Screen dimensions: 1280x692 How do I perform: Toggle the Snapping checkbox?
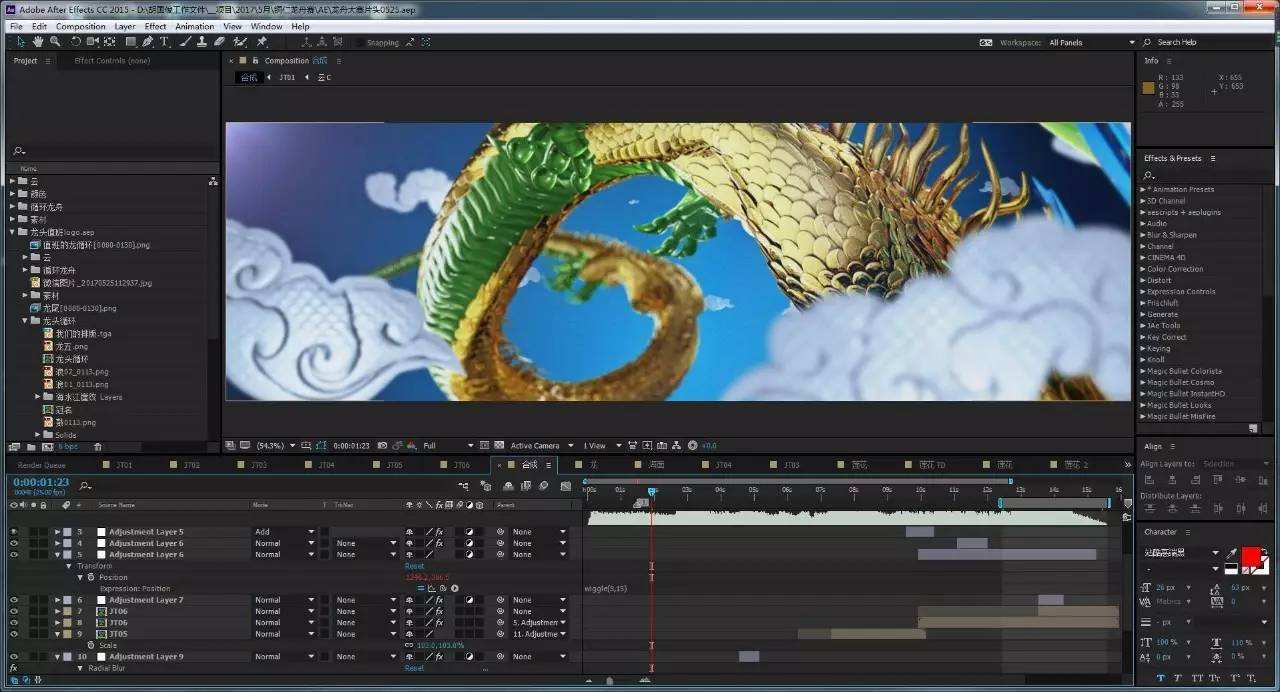(x=360, y=43)
